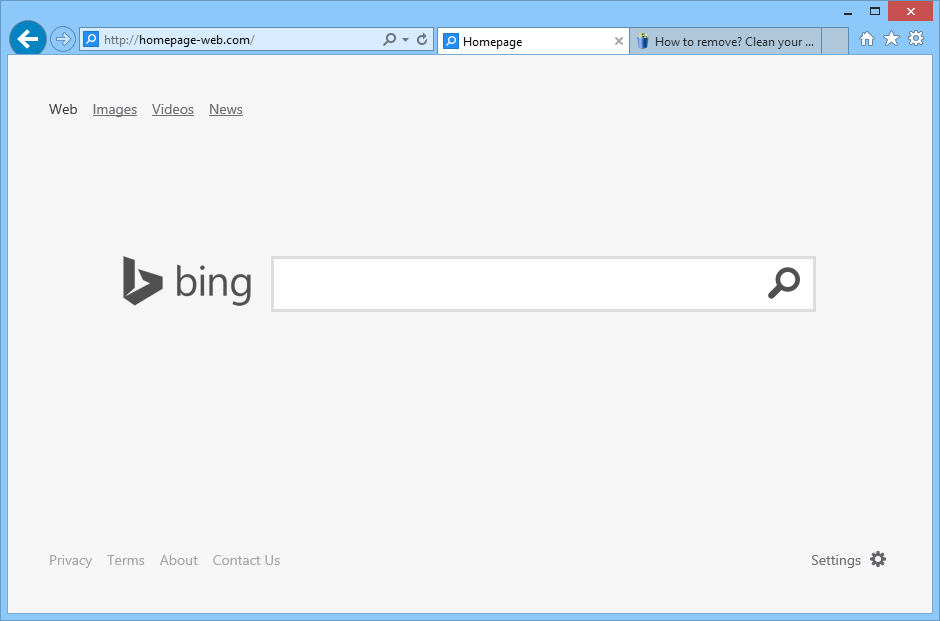This screenshot has width=940, height=621.
Task: Click the address bar search magnifier icon
Action: pyautogui.click(x=390, y=40)
